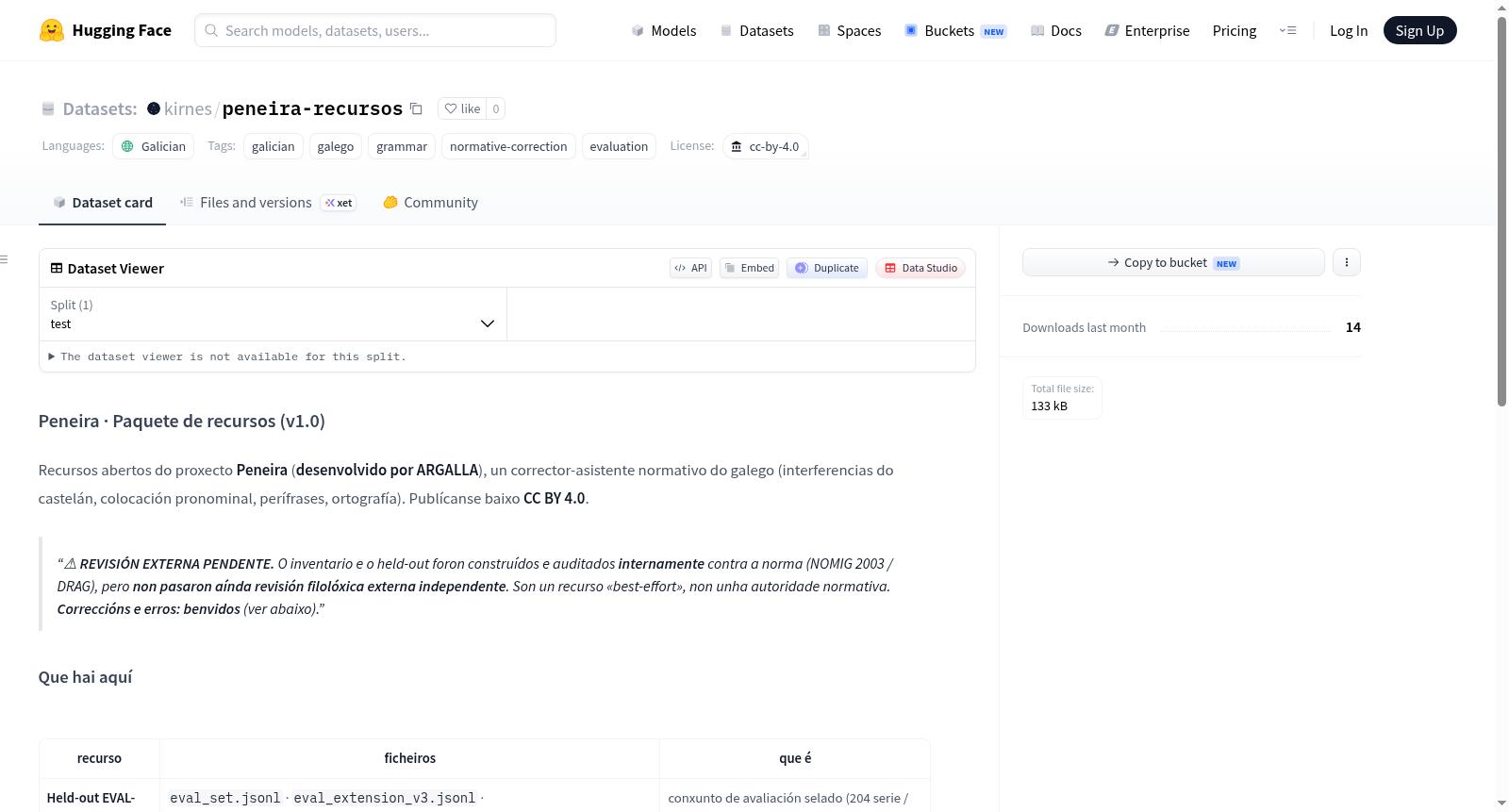Click the 'Que hai aquí' heading

pyautogui.click(x=86, y=677)
